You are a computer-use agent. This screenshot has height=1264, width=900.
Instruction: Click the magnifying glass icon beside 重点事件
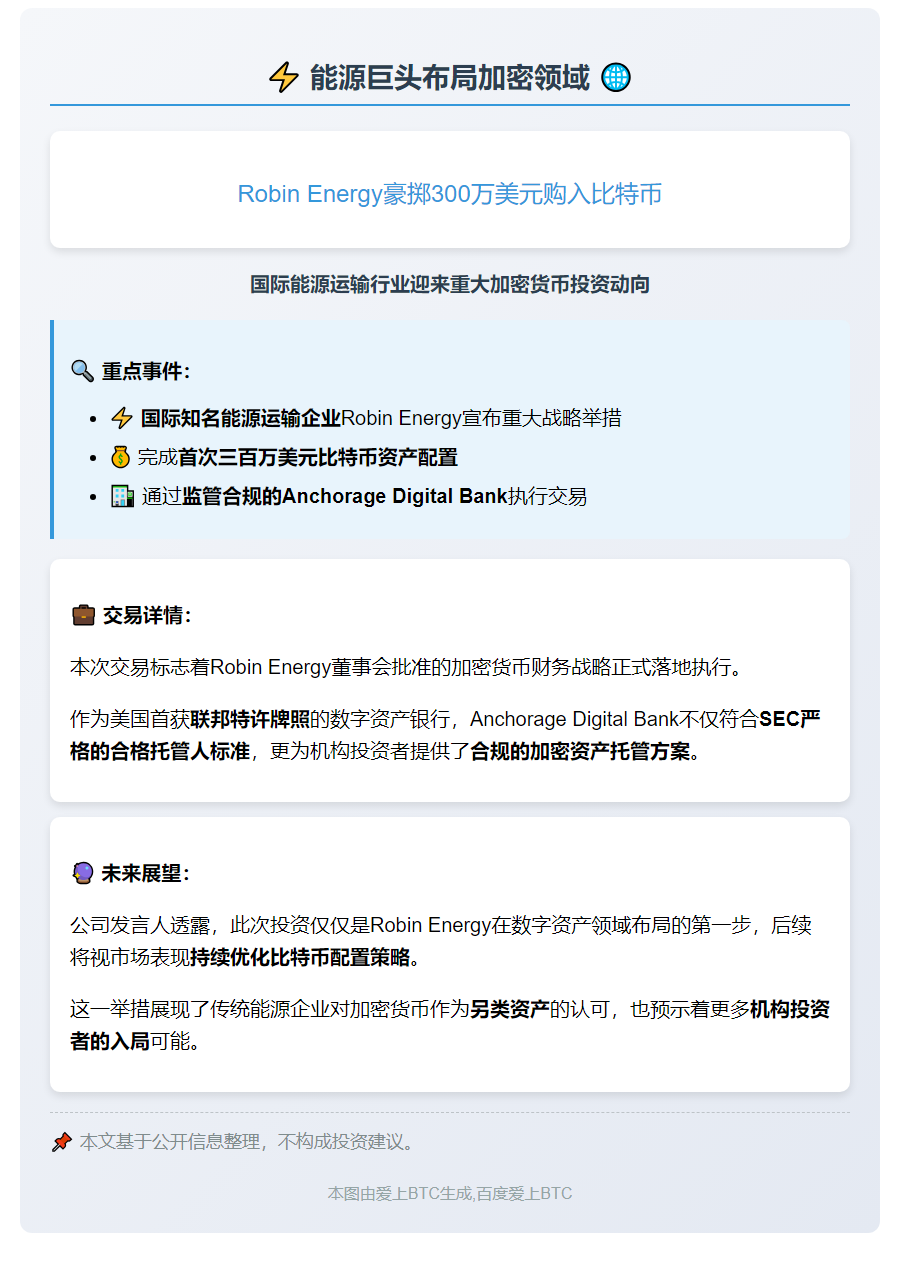(x=82, y=371)
